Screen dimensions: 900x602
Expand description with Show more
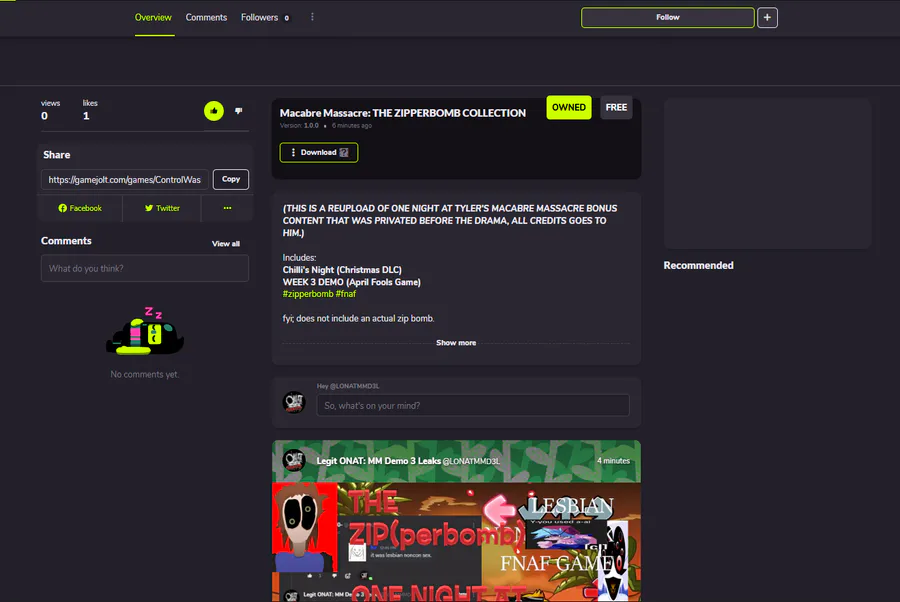[456, 343]
